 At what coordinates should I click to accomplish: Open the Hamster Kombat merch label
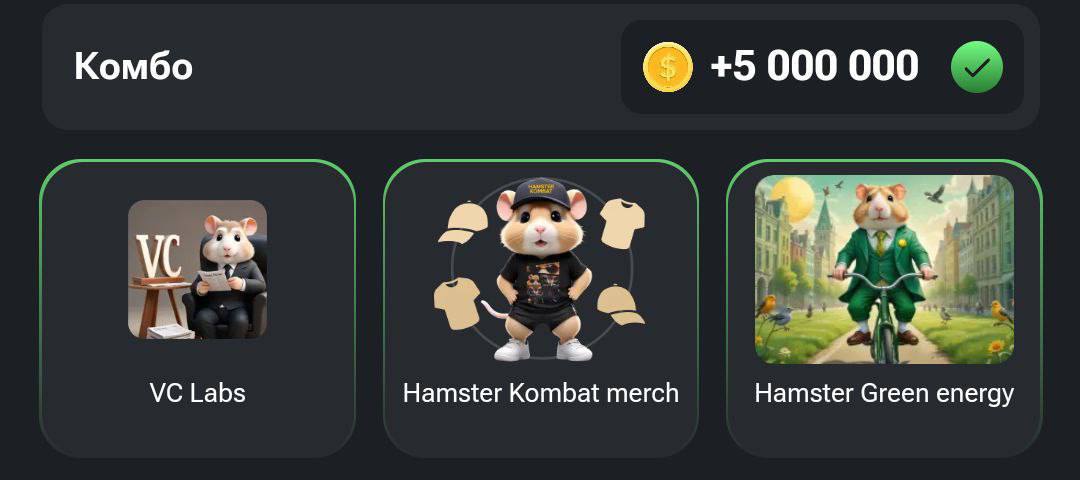click(x=541, y=393)
